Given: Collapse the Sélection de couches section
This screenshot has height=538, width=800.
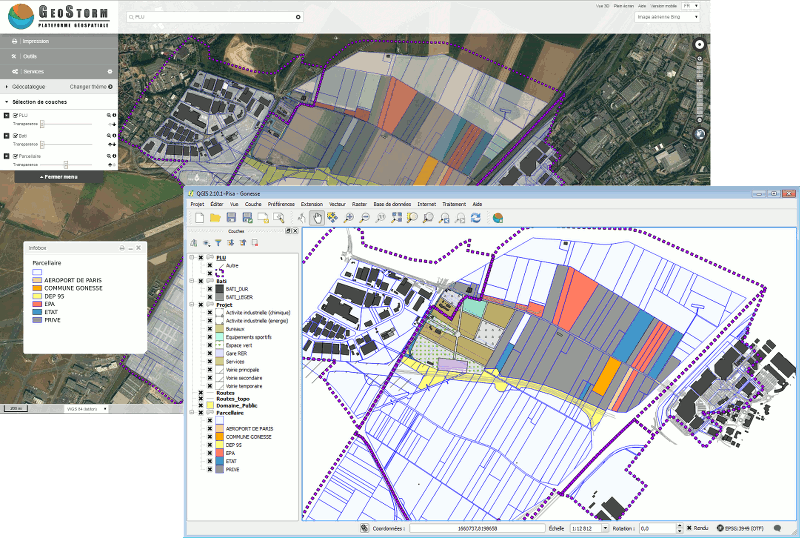Looking at the screenshot, I should [7, 102].
